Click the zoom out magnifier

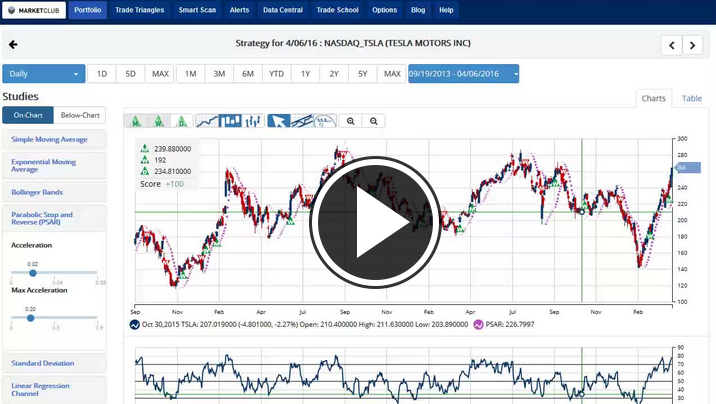373,121
